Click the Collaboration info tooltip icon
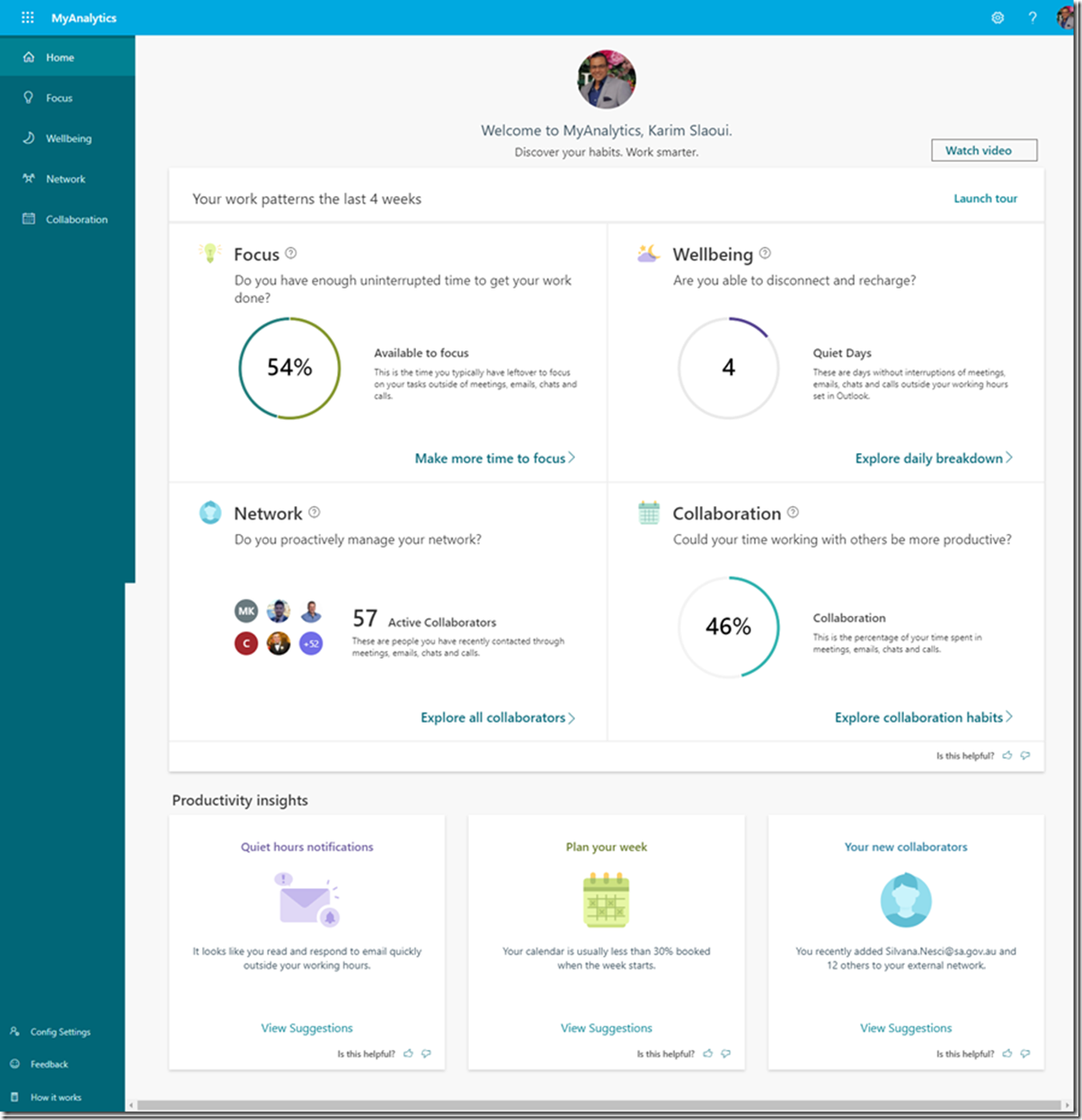This screenshot has height=1120, width=1082. pyautogui.click(x=793, y=512)
